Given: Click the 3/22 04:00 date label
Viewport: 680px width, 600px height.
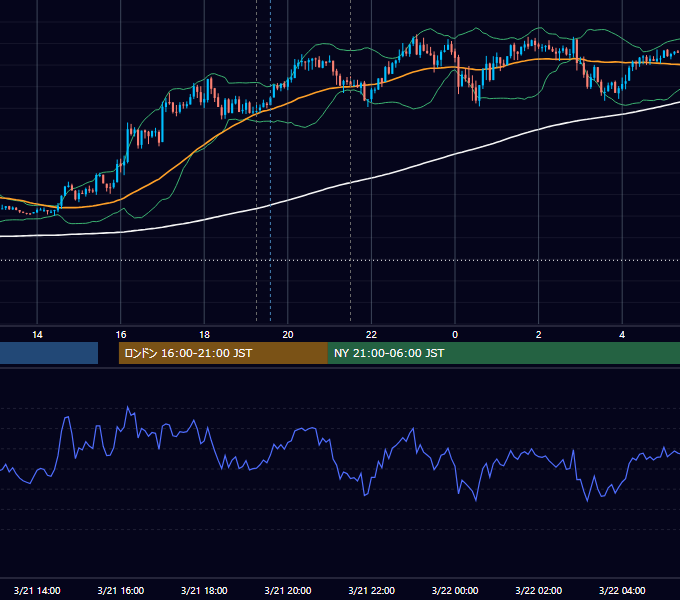Looking at the screenshot, I should pos(622,590).
